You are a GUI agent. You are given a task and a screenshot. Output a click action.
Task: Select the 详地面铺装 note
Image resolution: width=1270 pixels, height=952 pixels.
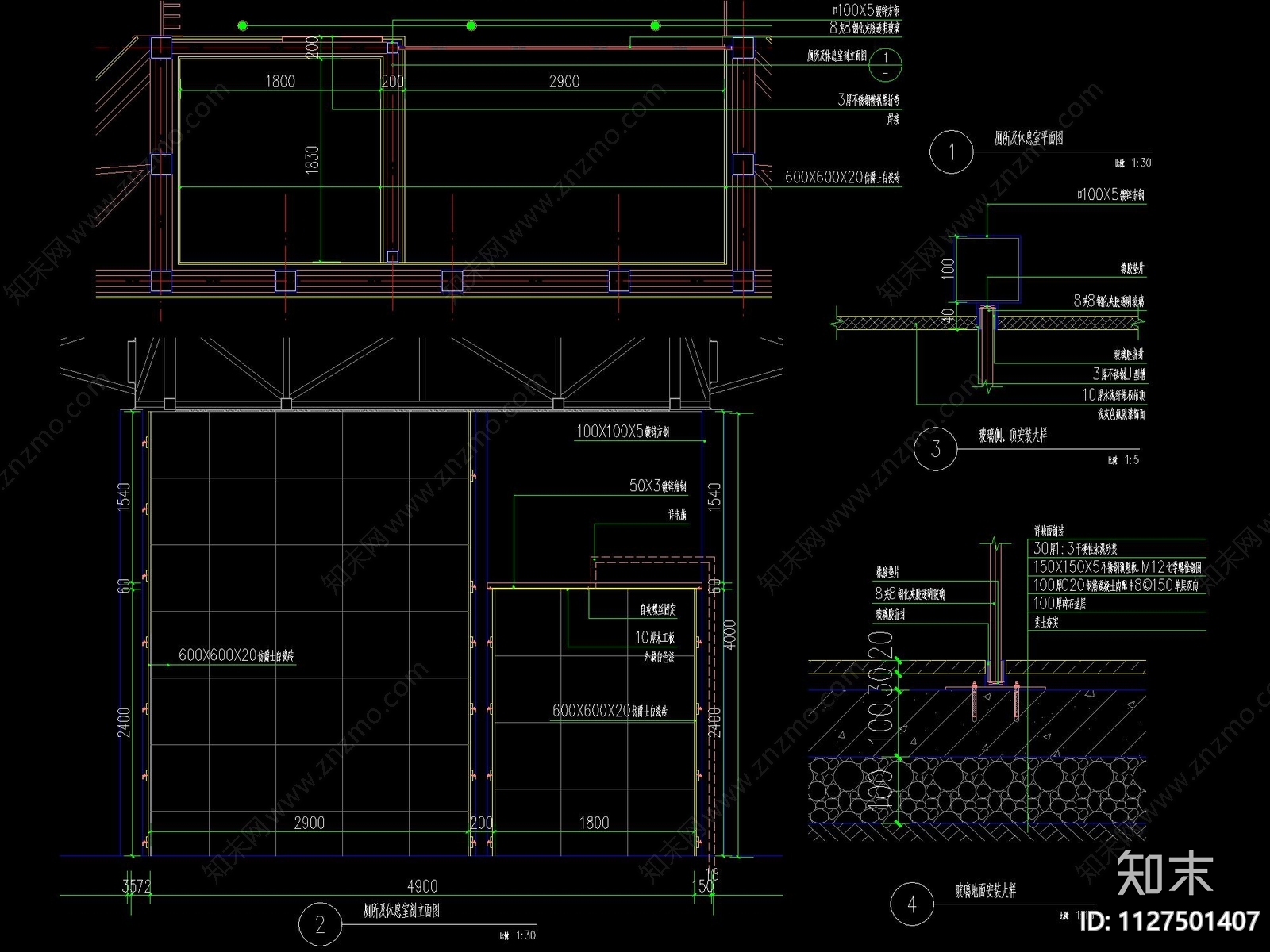[x=1049, y=532]
